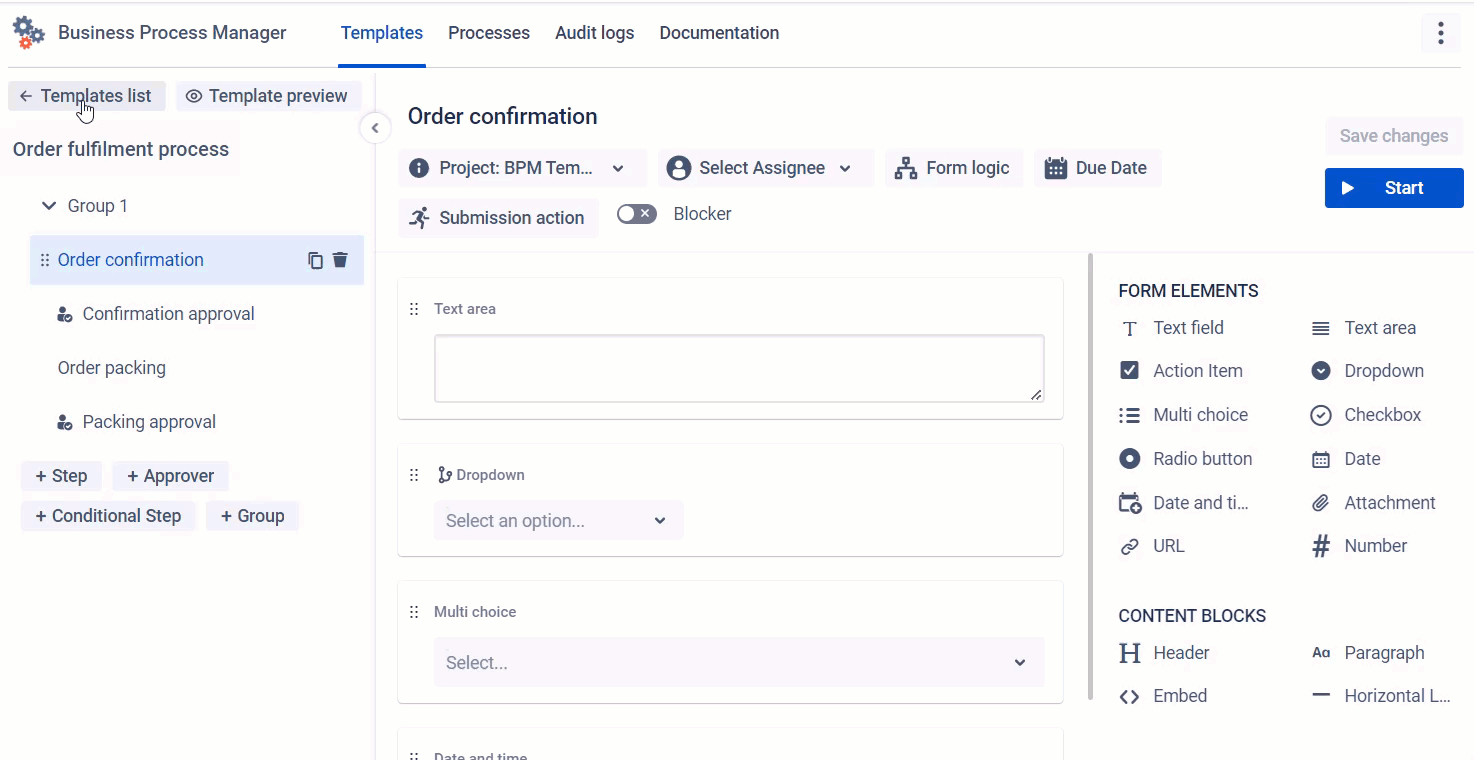Add a Radio button element
The image size is (1474, 760).
[x=1186, y=458]
